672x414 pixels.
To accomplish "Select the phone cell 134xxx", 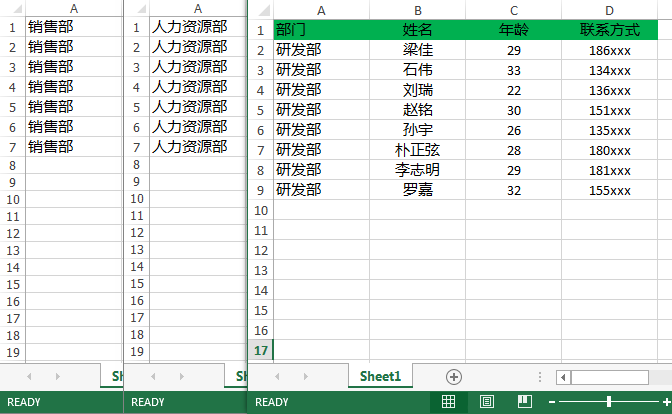I will [609, 70].
